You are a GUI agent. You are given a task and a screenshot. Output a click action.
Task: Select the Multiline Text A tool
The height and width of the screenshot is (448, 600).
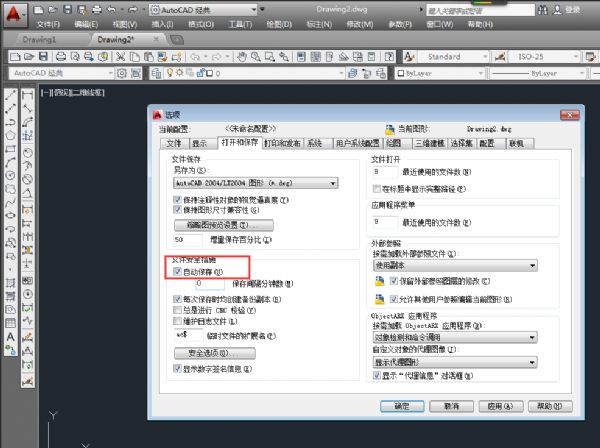(11, 337)
